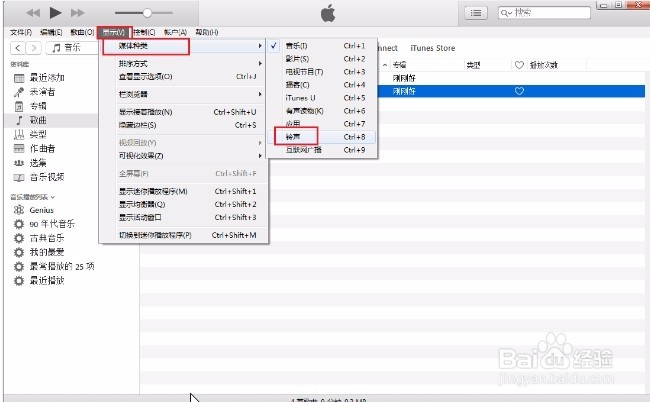Open 类型 in the sidebar

point(38,134)
